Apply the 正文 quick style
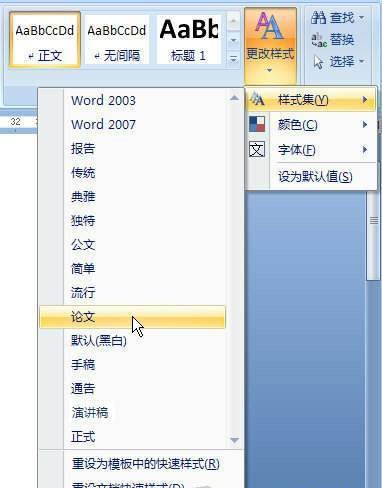This screenshot has width=382, height=488. [45, 39]
